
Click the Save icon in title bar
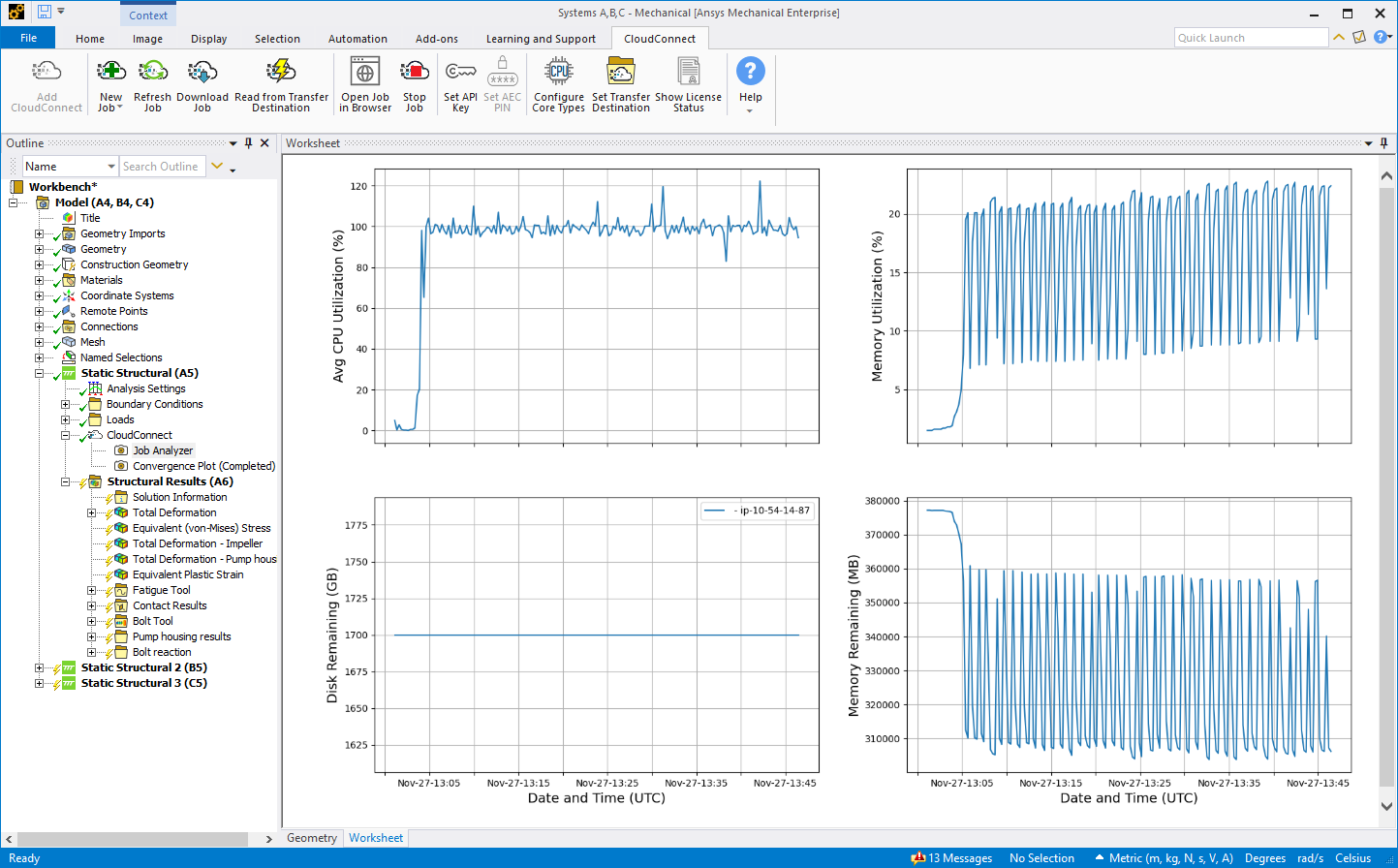(45, 12)
